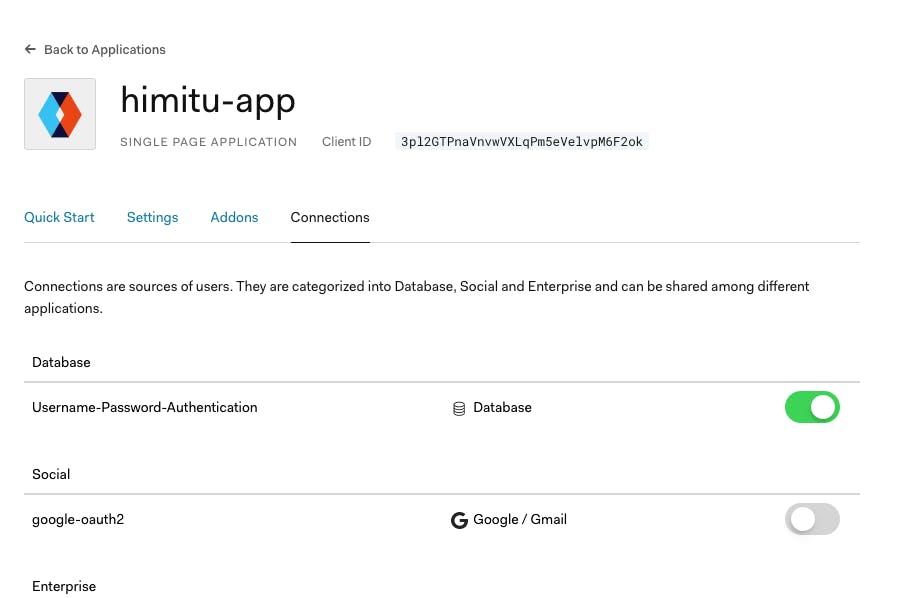Open the Quick Start tab
Image resolution: width=900 pixels, height=598 pixels.
tap(59, 218)
